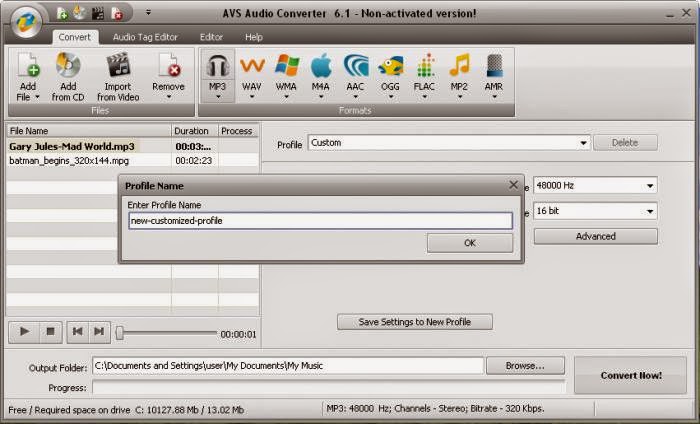Open the quick access toolbar customize arrow
This screenshot has width=700, height=424.
pos(148,12)
